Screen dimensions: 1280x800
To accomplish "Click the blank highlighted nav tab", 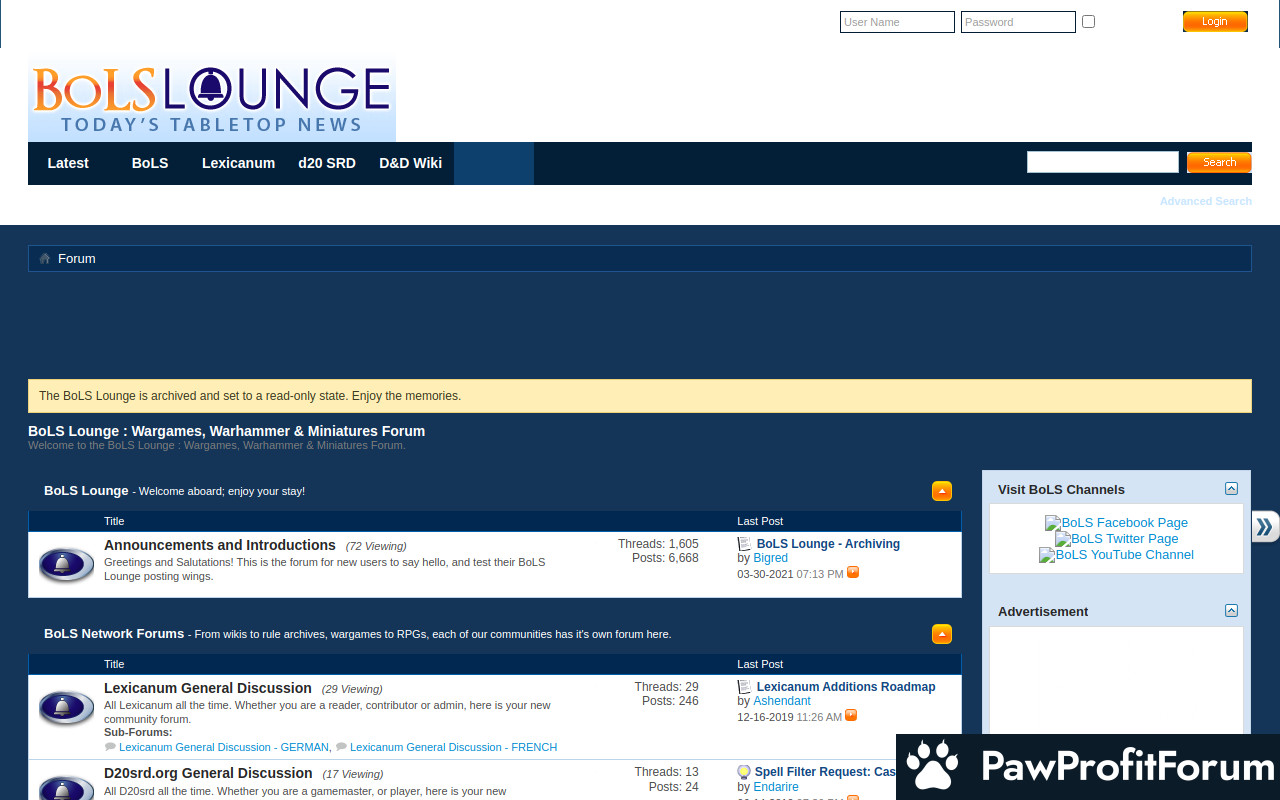I will (x=494, y=163).
